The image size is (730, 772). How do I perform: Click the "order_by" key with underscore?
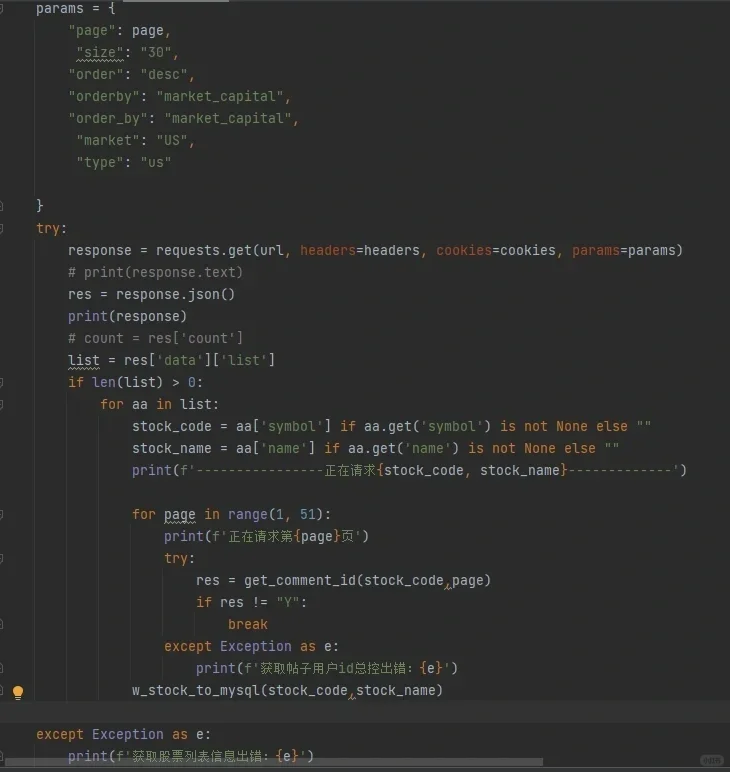tap(107, 119)
